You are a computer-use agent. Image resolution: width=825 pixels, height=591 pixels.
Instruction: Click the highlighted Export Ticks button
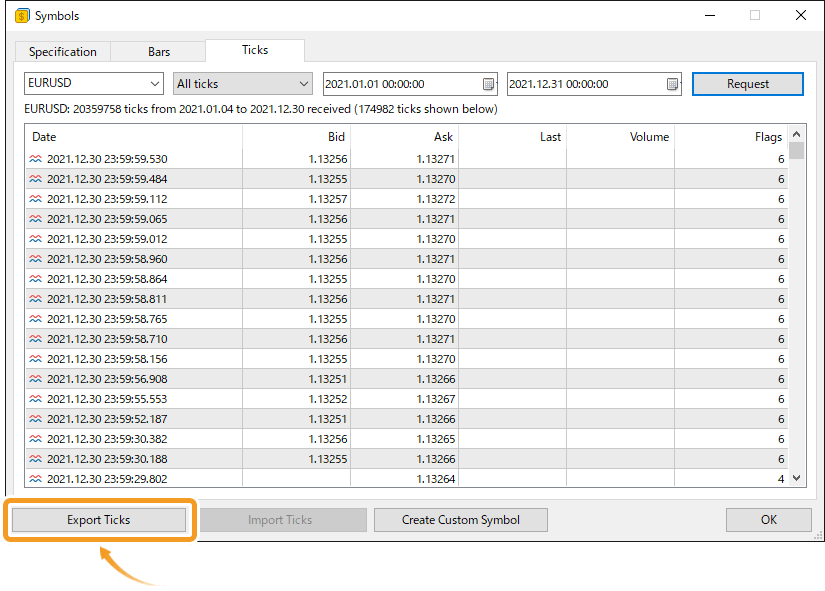click(99, 519)
